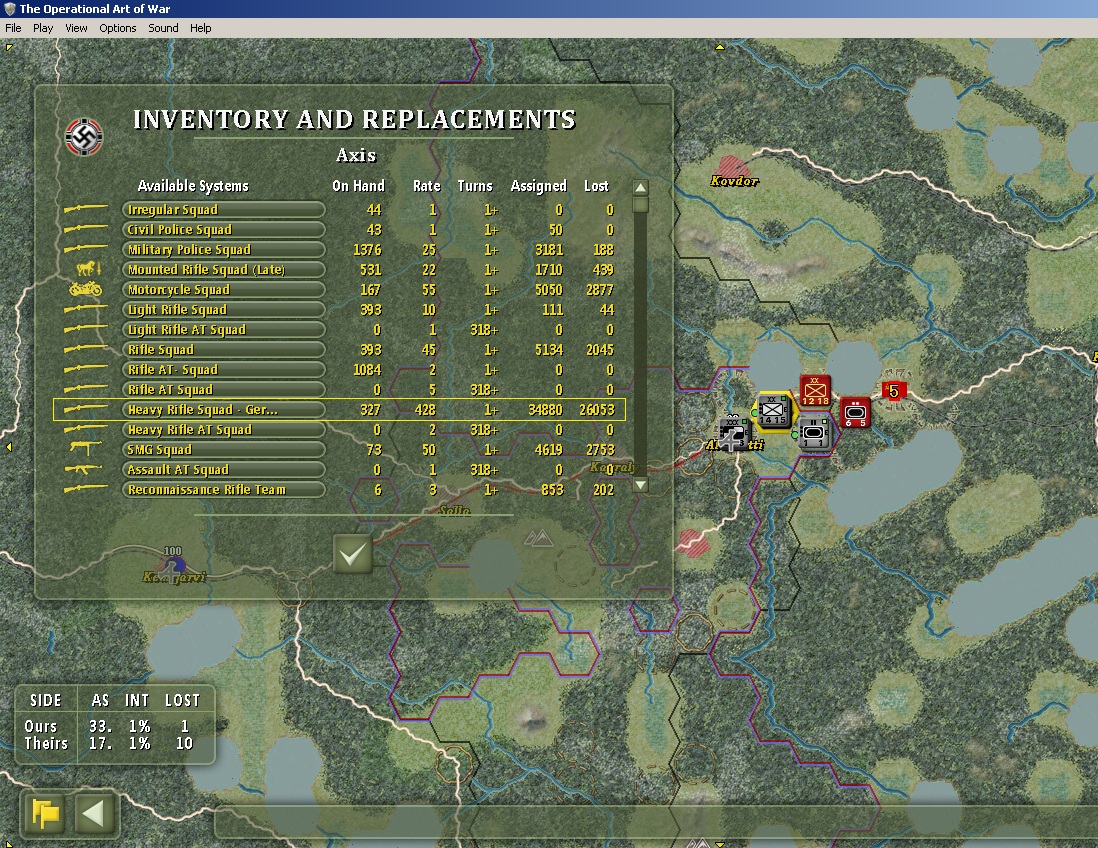Click the On Hand column header
Screen dimensions: 1098x848
(x=359, y=186)
